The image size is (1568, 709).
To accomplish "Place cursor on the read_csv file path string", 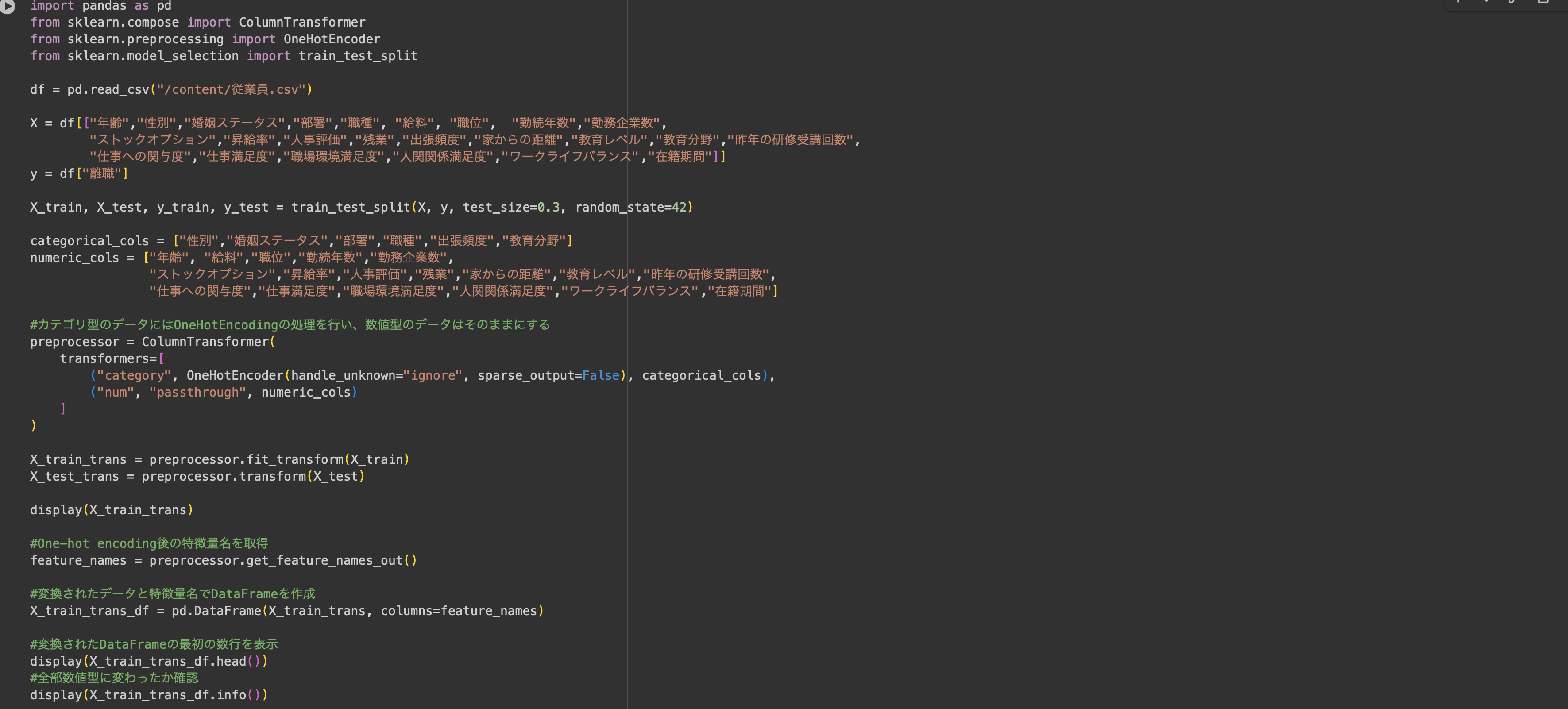I will [230, 89].
